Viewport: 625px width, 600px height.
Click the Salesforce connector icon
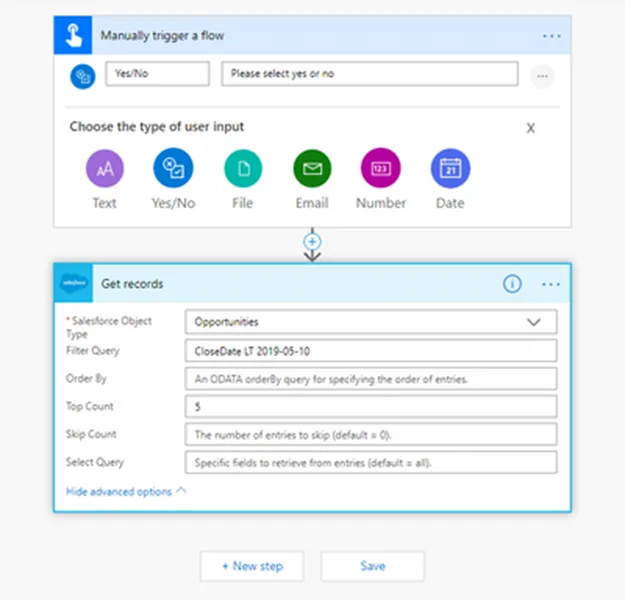(73, 283)
